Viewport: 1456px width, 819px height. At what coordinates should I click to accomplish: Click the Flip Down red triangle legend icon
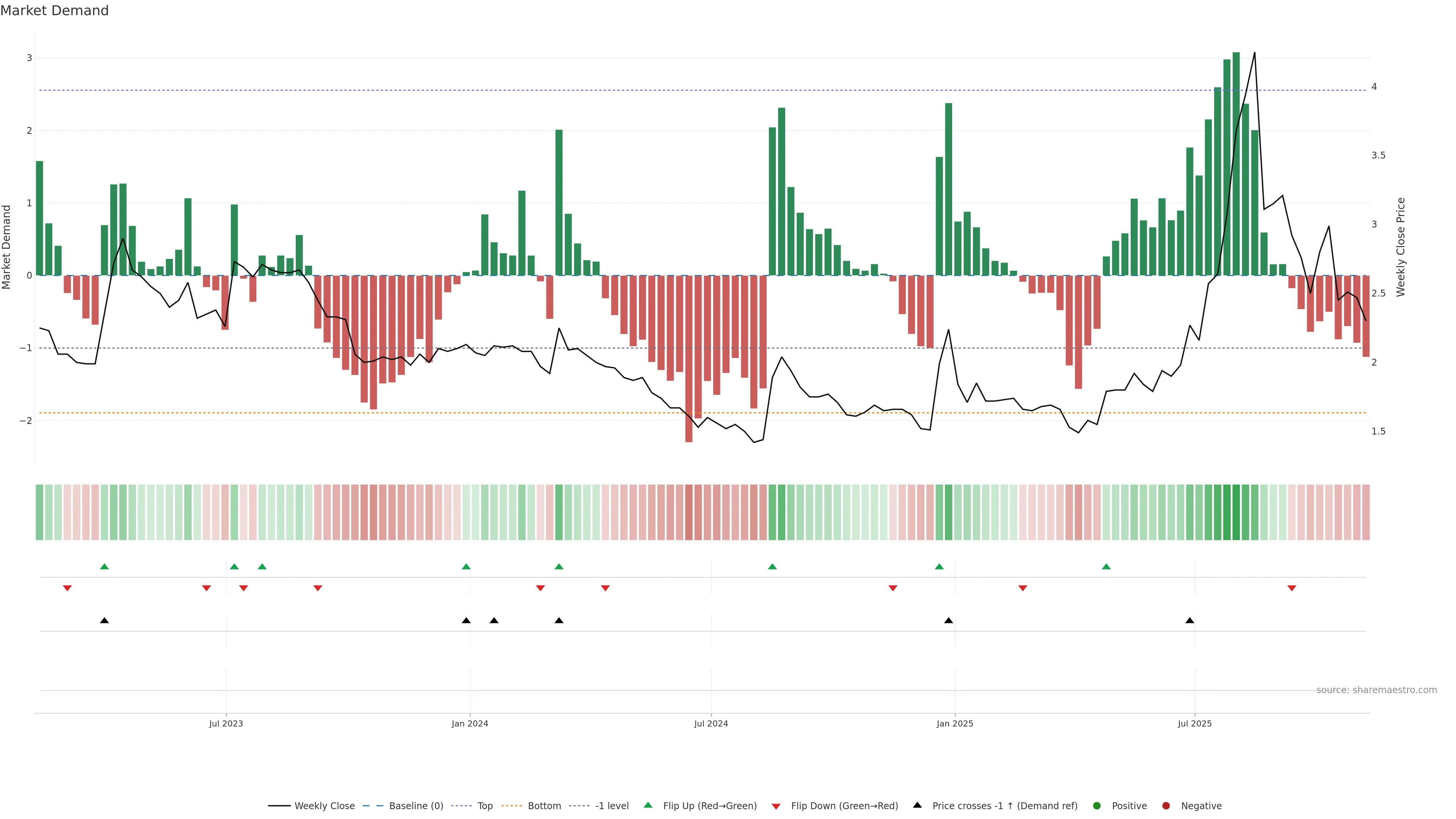point(776,806)
